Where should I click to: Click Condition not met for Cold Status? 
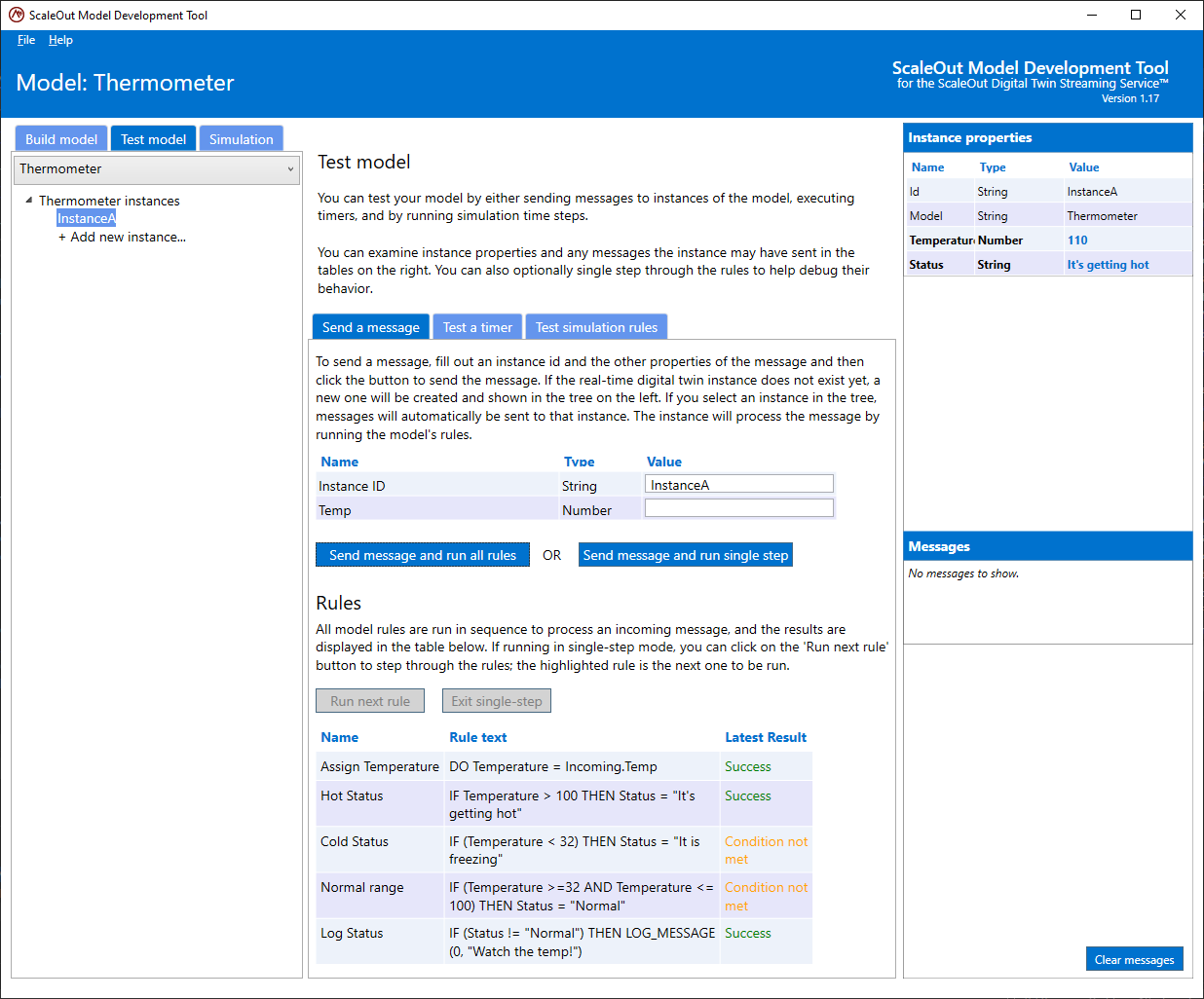767,850
